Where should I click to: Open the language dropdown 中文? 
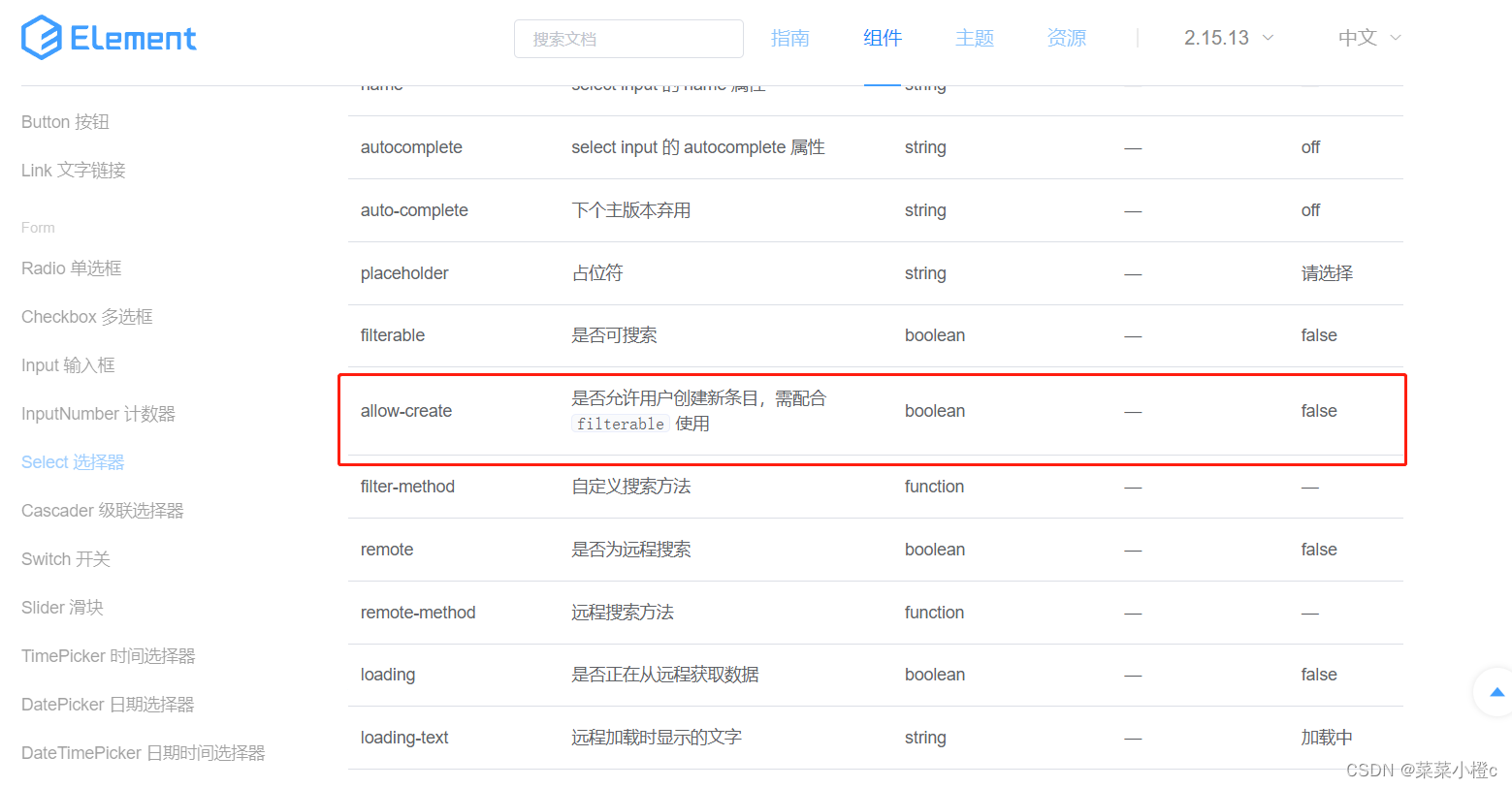coord(1358,38)
